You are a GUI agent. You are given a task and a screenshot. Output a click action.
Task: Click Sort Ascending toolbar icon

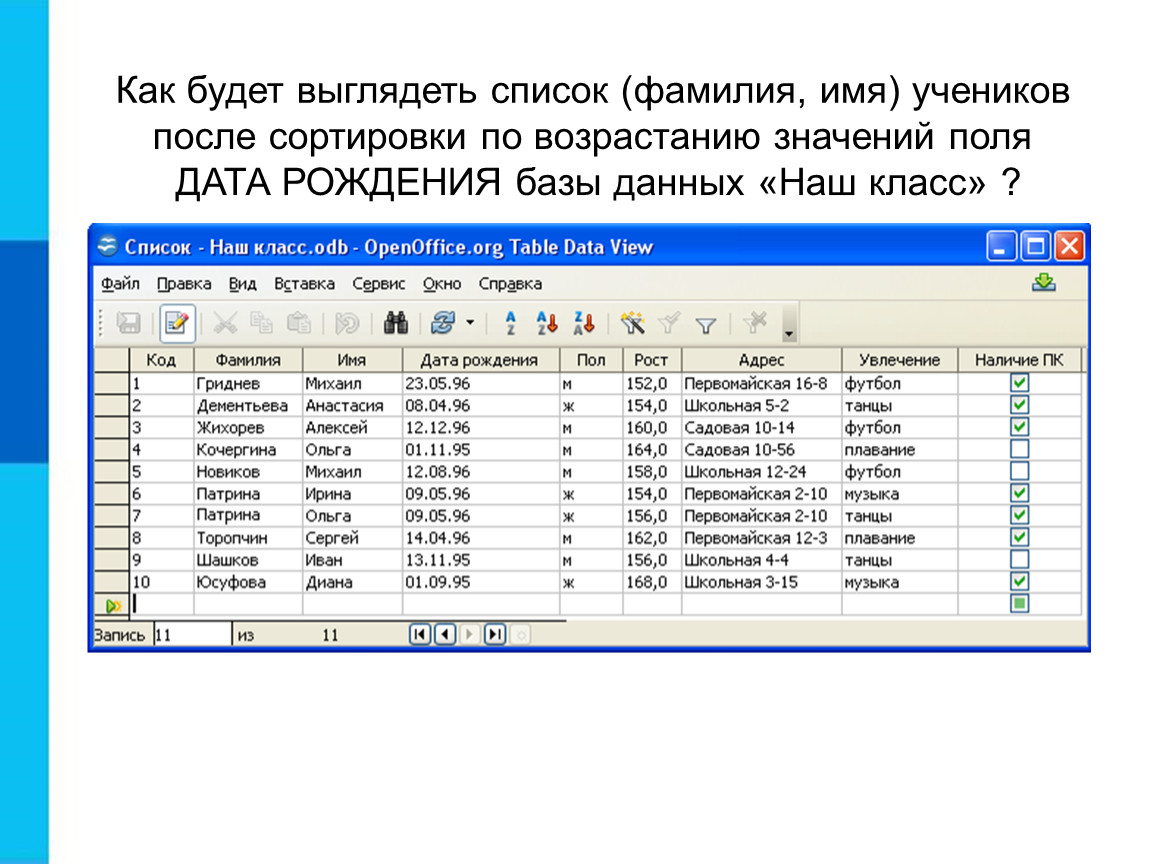[x=547, y=323]
